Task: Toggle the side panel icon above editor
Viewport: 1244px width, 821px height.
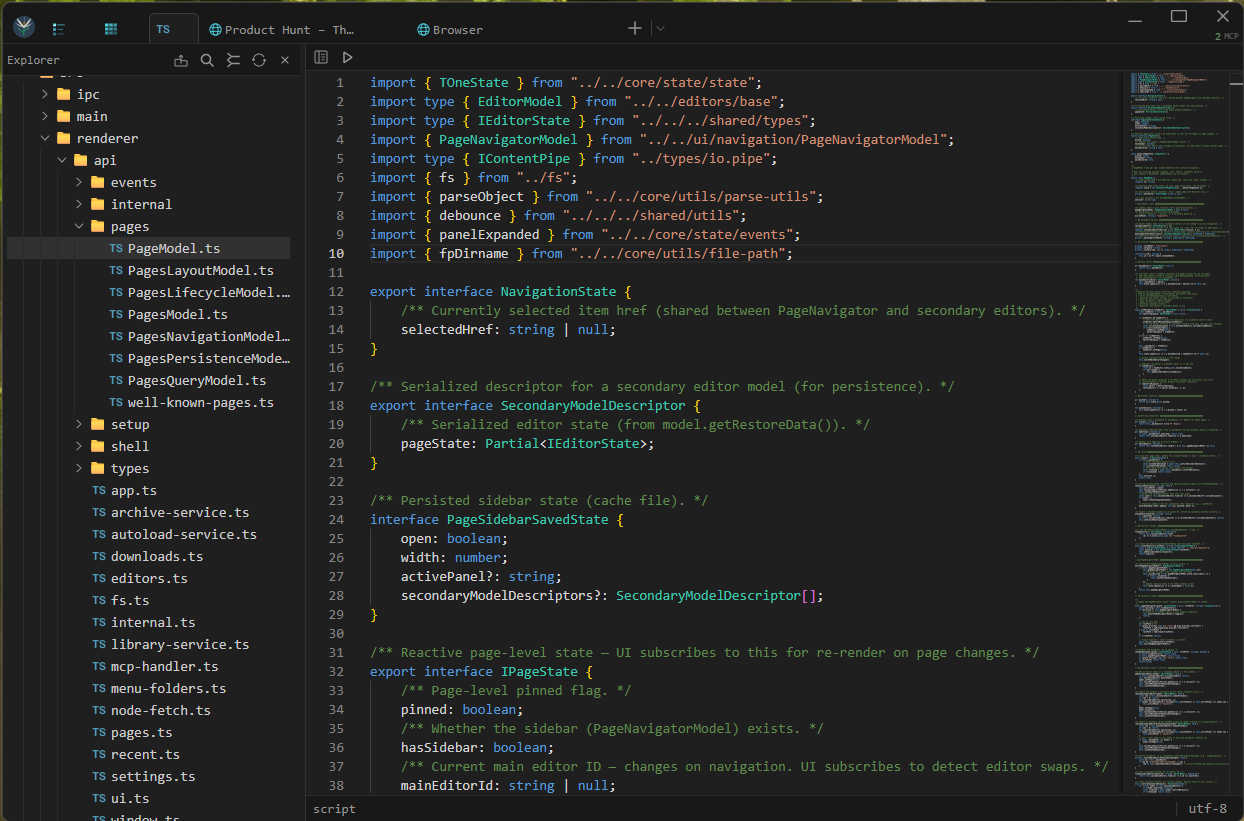Action: coord(321,58)
